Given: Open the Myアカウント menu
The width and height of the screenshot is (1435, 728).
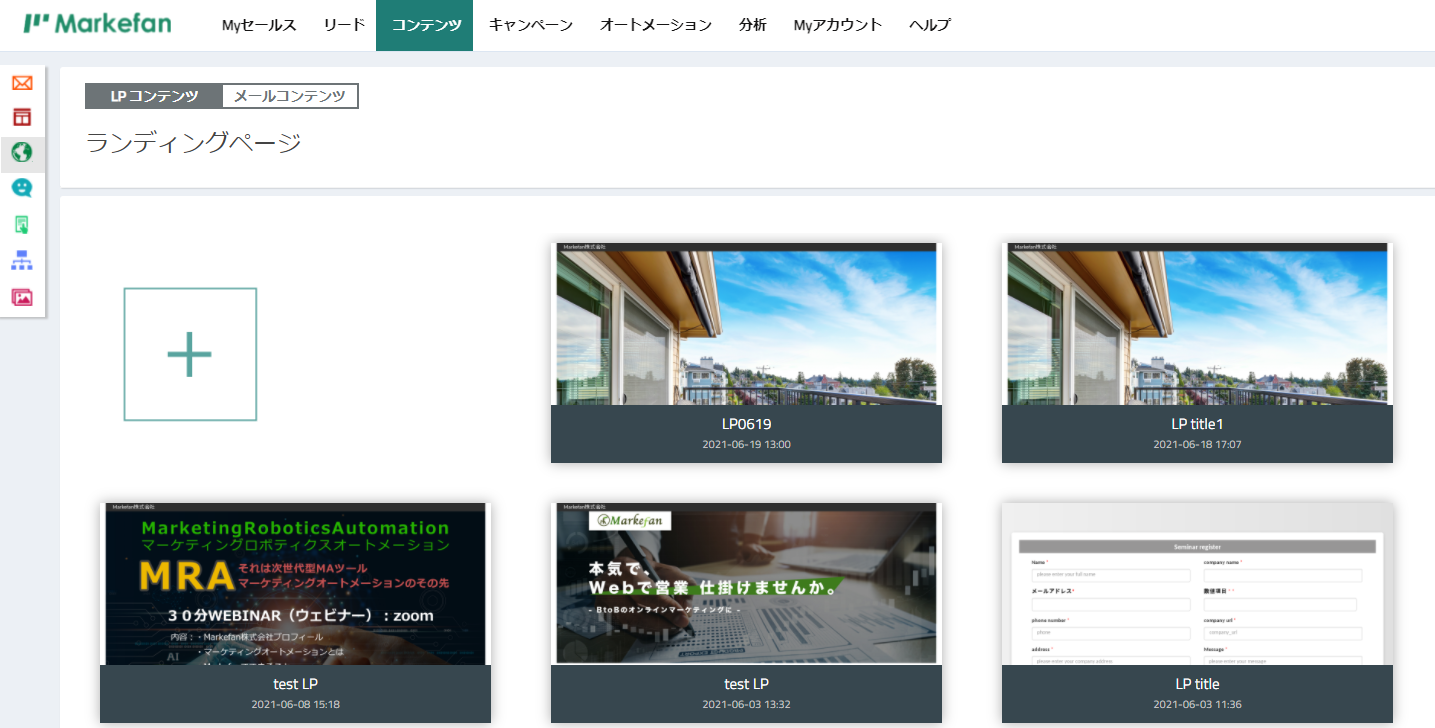Looking at the screenshot, I should [x=838, y=25].
